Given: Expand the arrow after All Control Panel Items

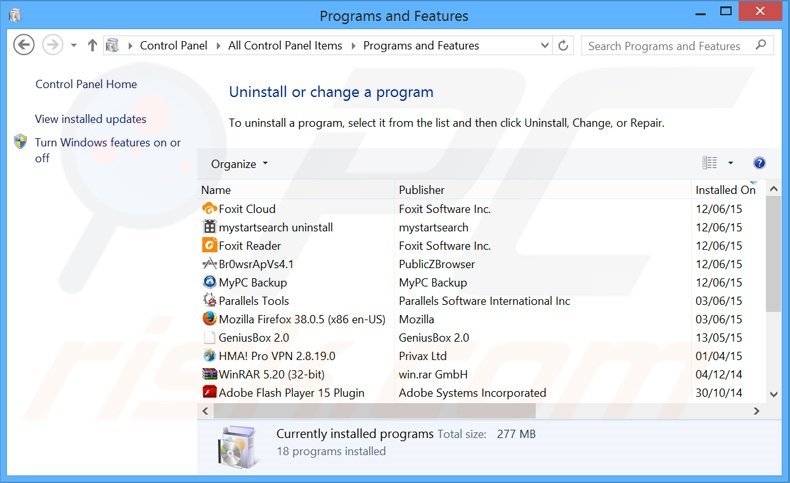Looking at the screenshot, I should pos(353,46).
